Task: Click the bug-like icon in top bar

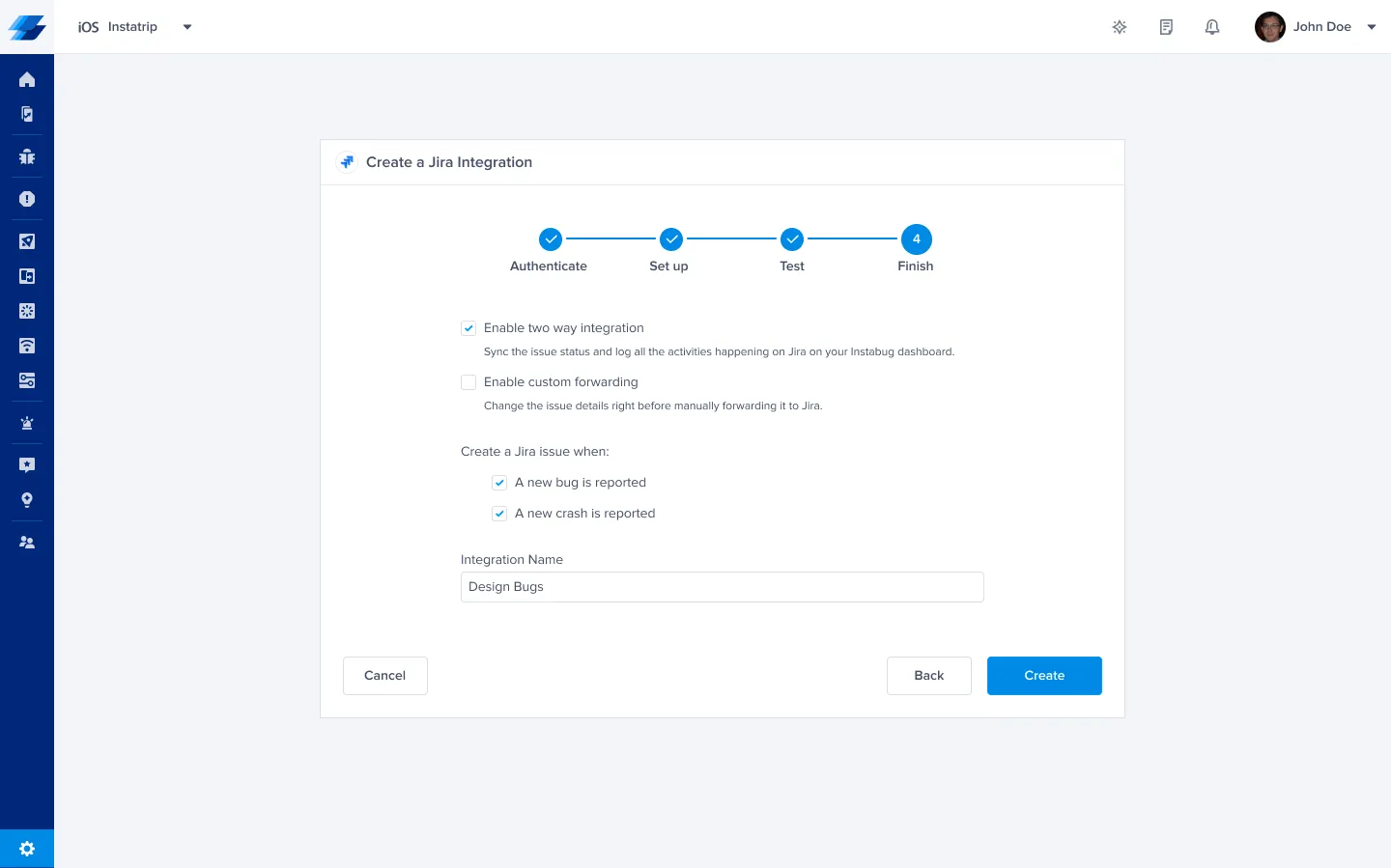Action: (1120, 27)
